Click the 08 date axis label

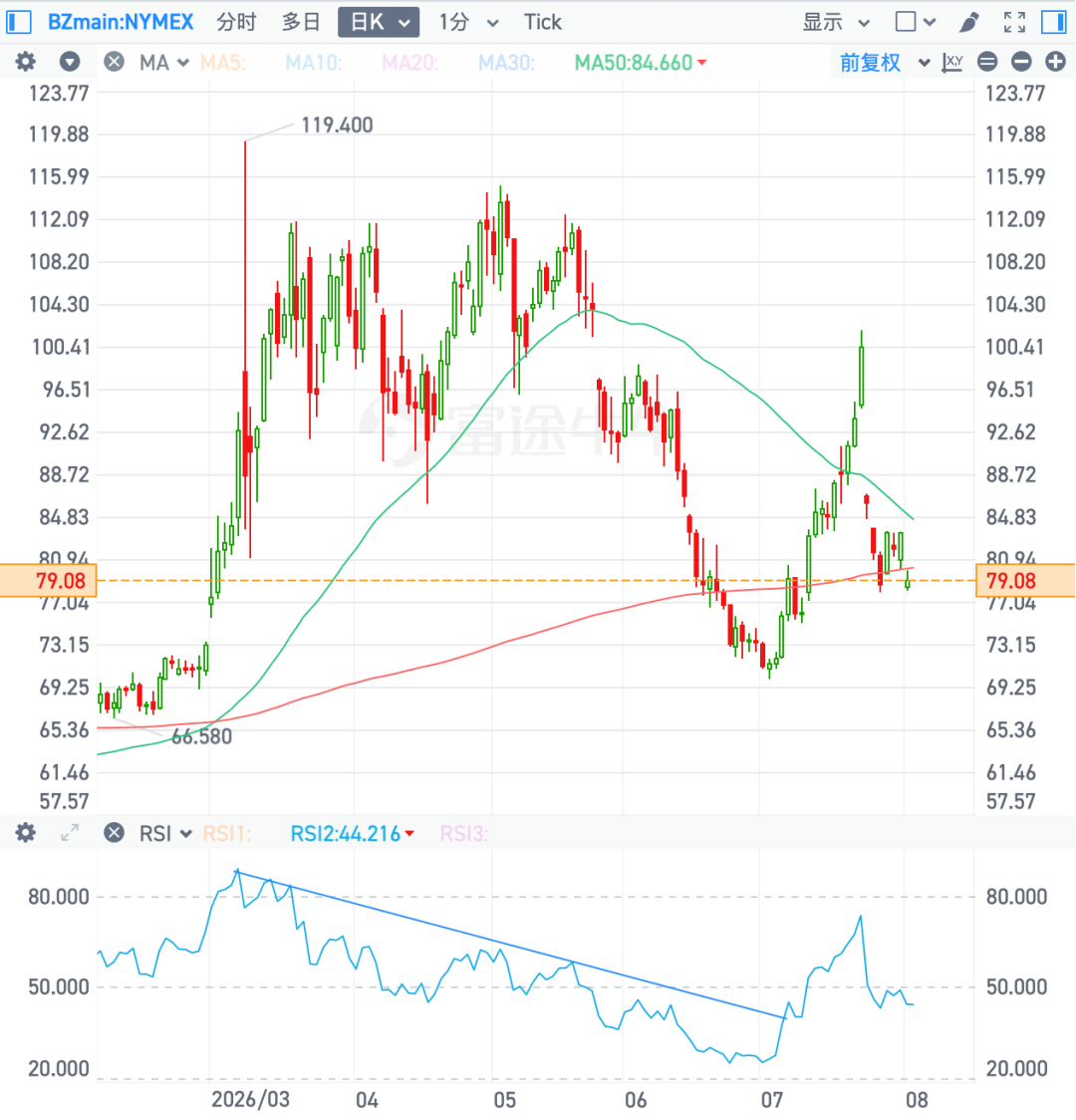point(917,1098)
